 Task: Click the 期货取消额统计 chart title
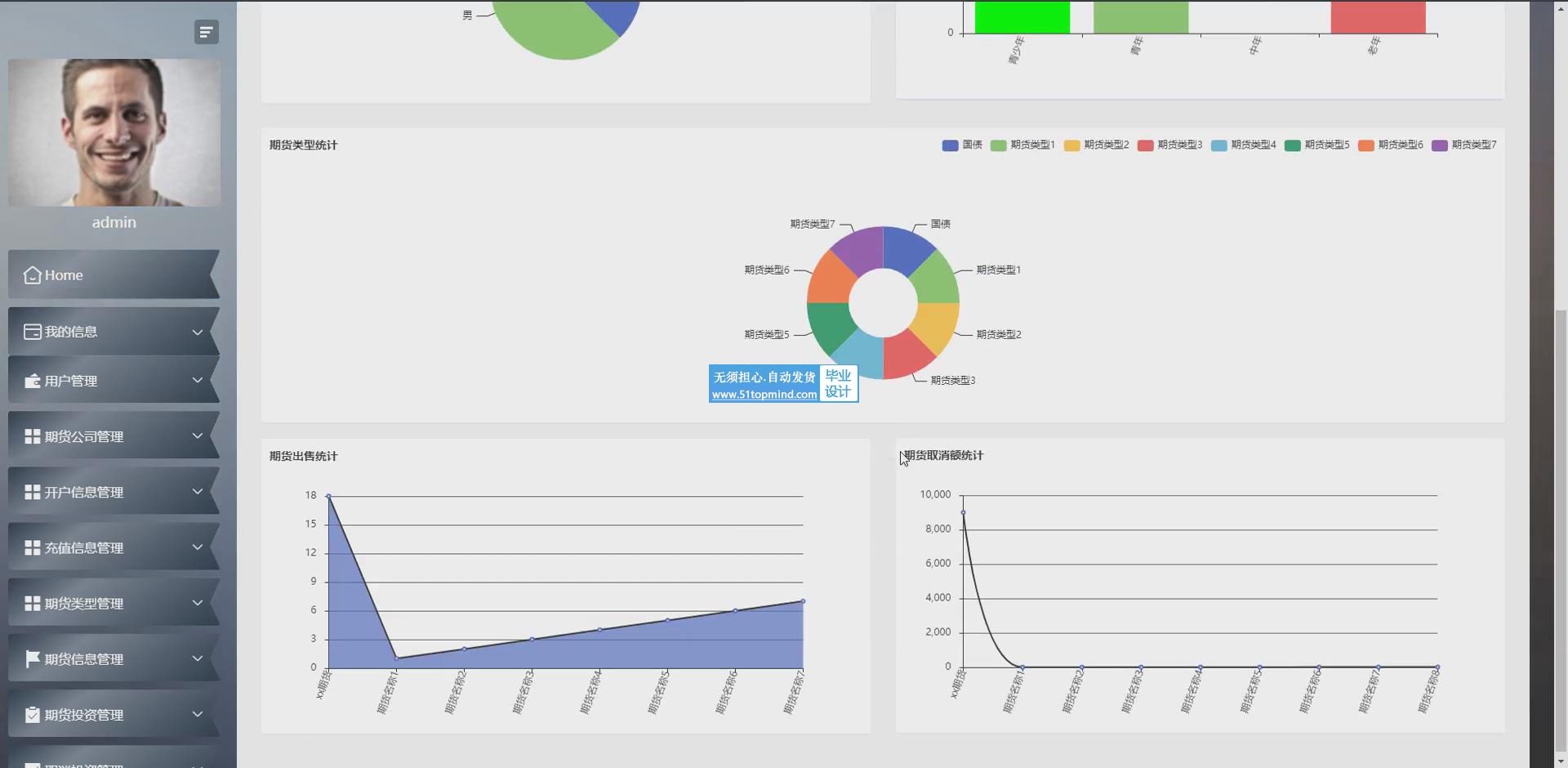click(x=943, y=456)
